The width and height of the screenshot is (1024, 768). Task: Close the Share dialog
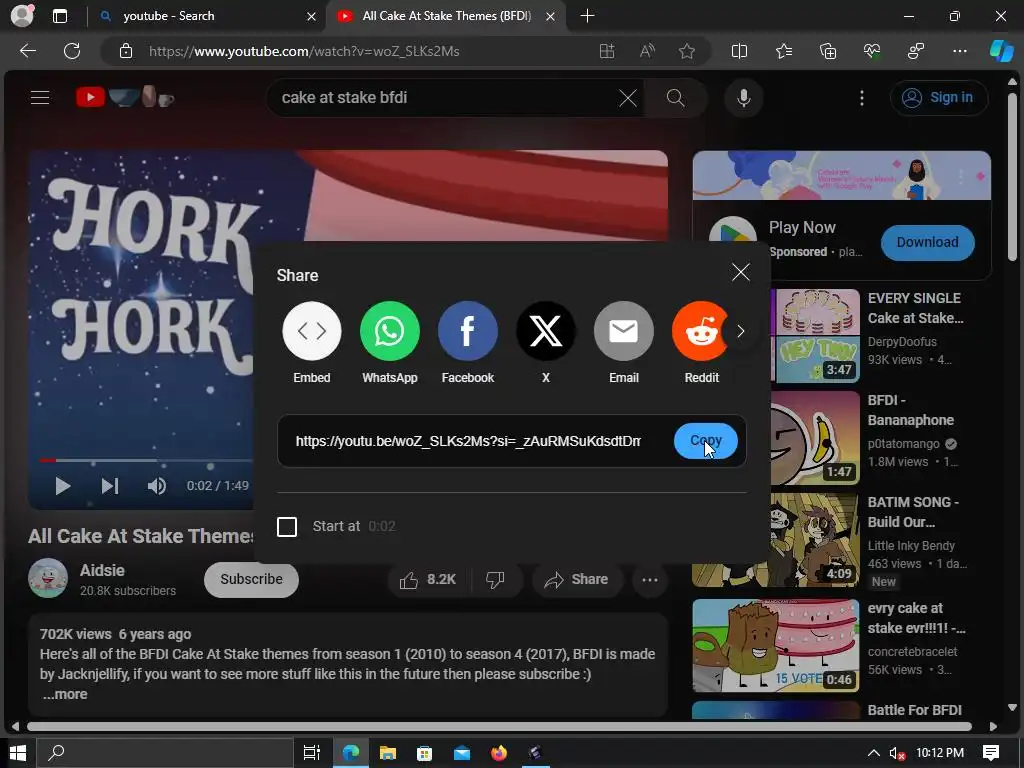tap(741, 272)
